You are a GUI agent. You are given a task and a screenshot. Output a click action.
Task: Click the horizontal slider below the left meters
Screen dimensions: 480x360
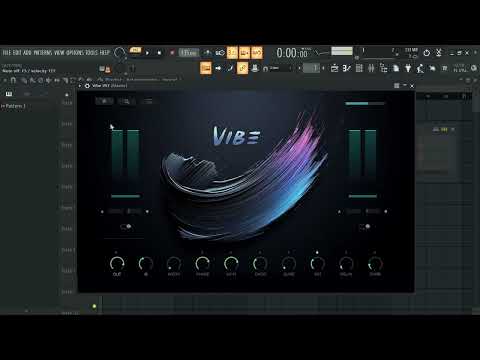click(126, 196)
